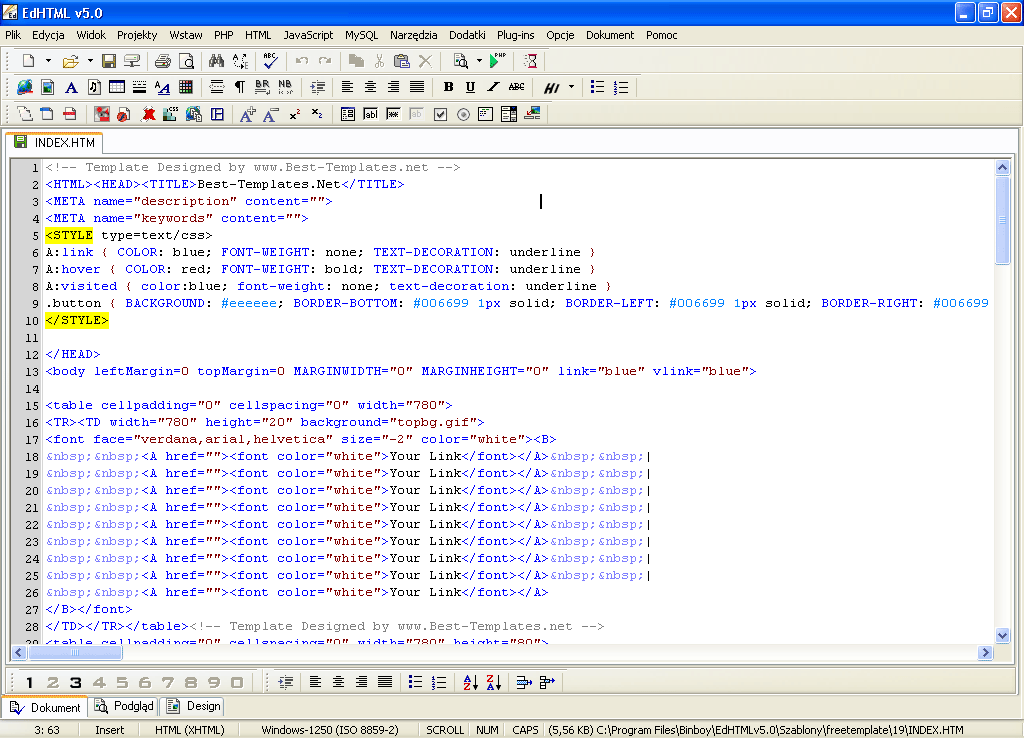
Task: Click the open folder icon
Action: tap(71, 61)
